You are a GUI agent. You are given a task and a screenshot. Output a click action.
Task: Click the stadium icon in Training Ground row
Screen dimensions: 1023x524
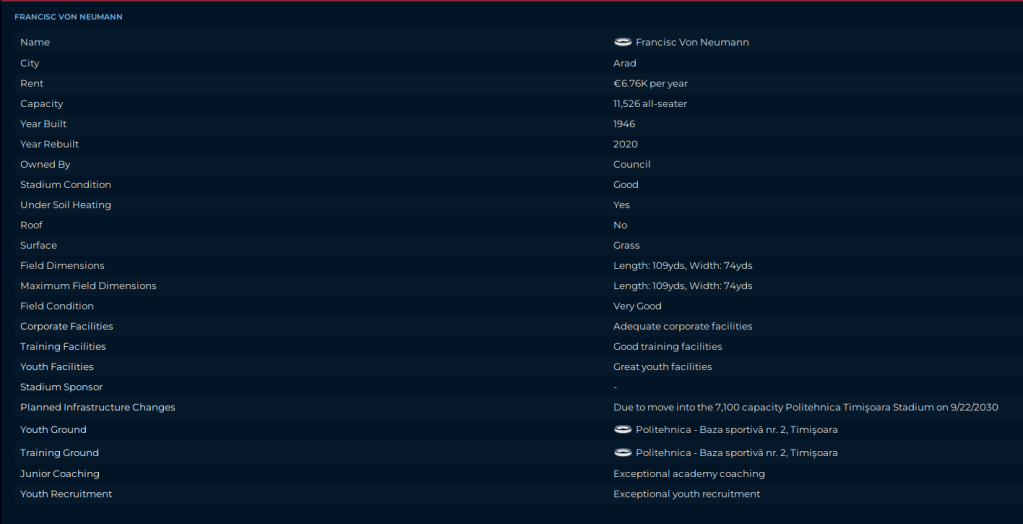pyautogui.click(x=622, y=453)
